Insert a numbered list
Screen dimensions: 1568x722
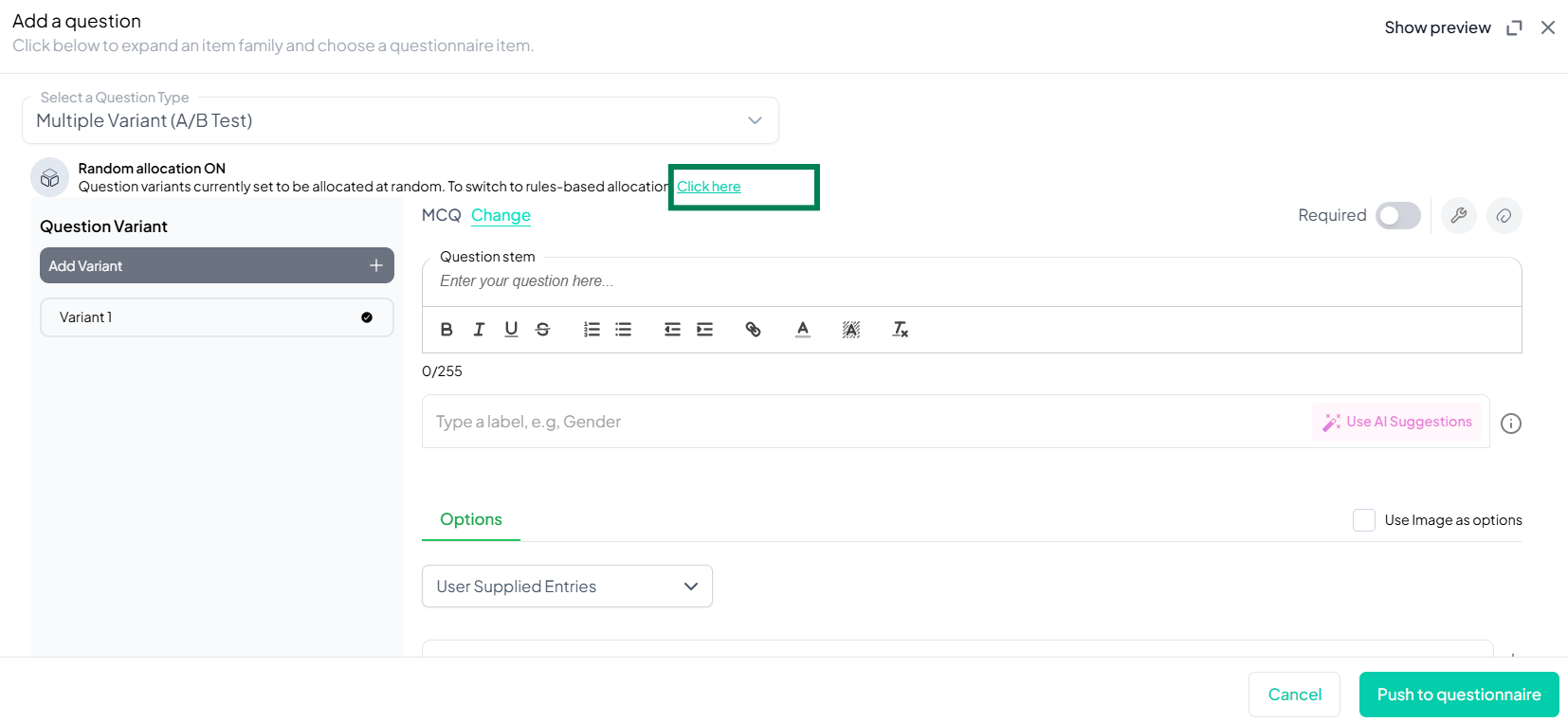pos(592,330)
